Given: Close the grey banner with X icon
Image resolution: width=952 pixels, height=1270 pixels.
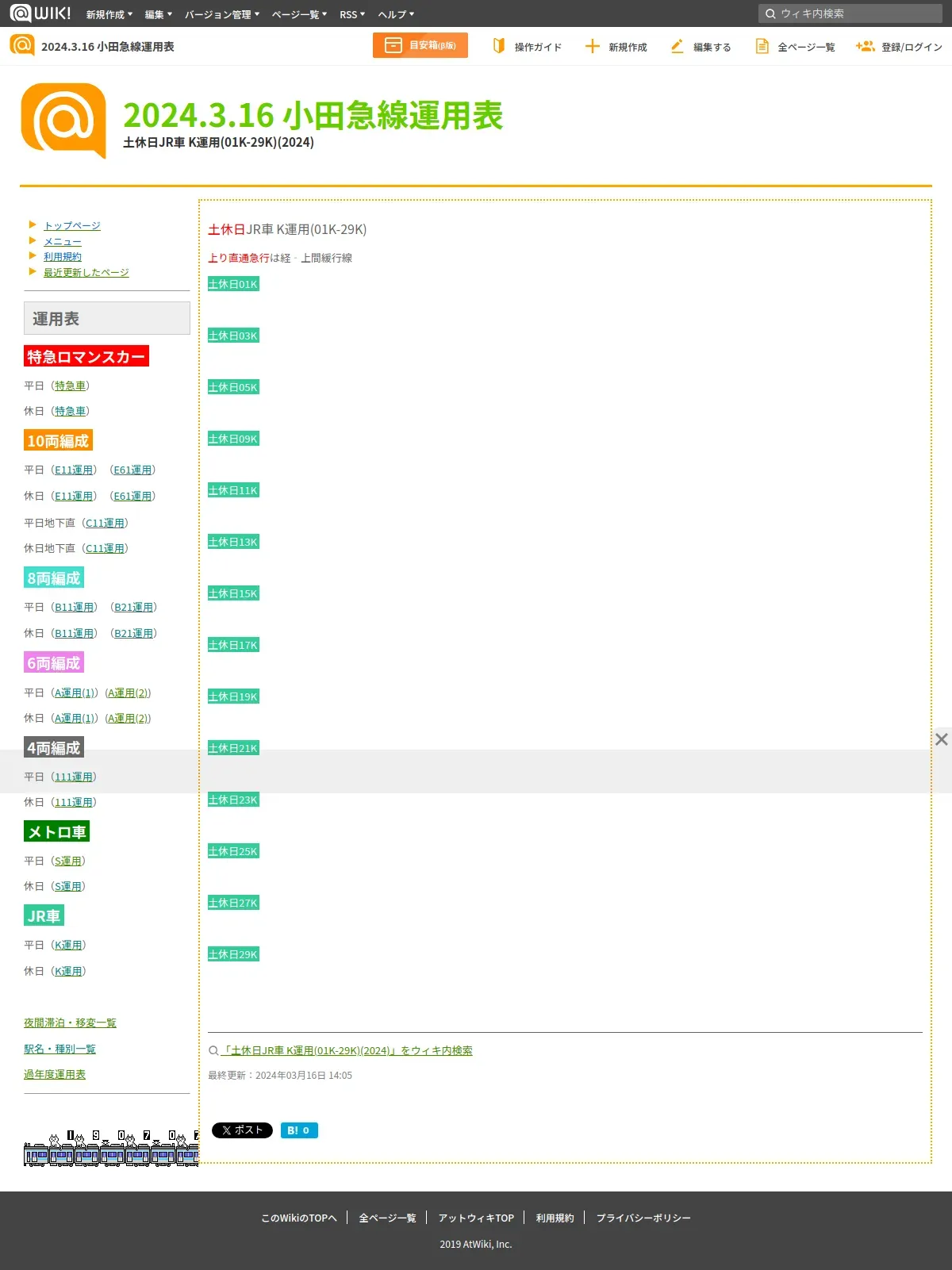Looking at the screenshot, I should 942,739.
